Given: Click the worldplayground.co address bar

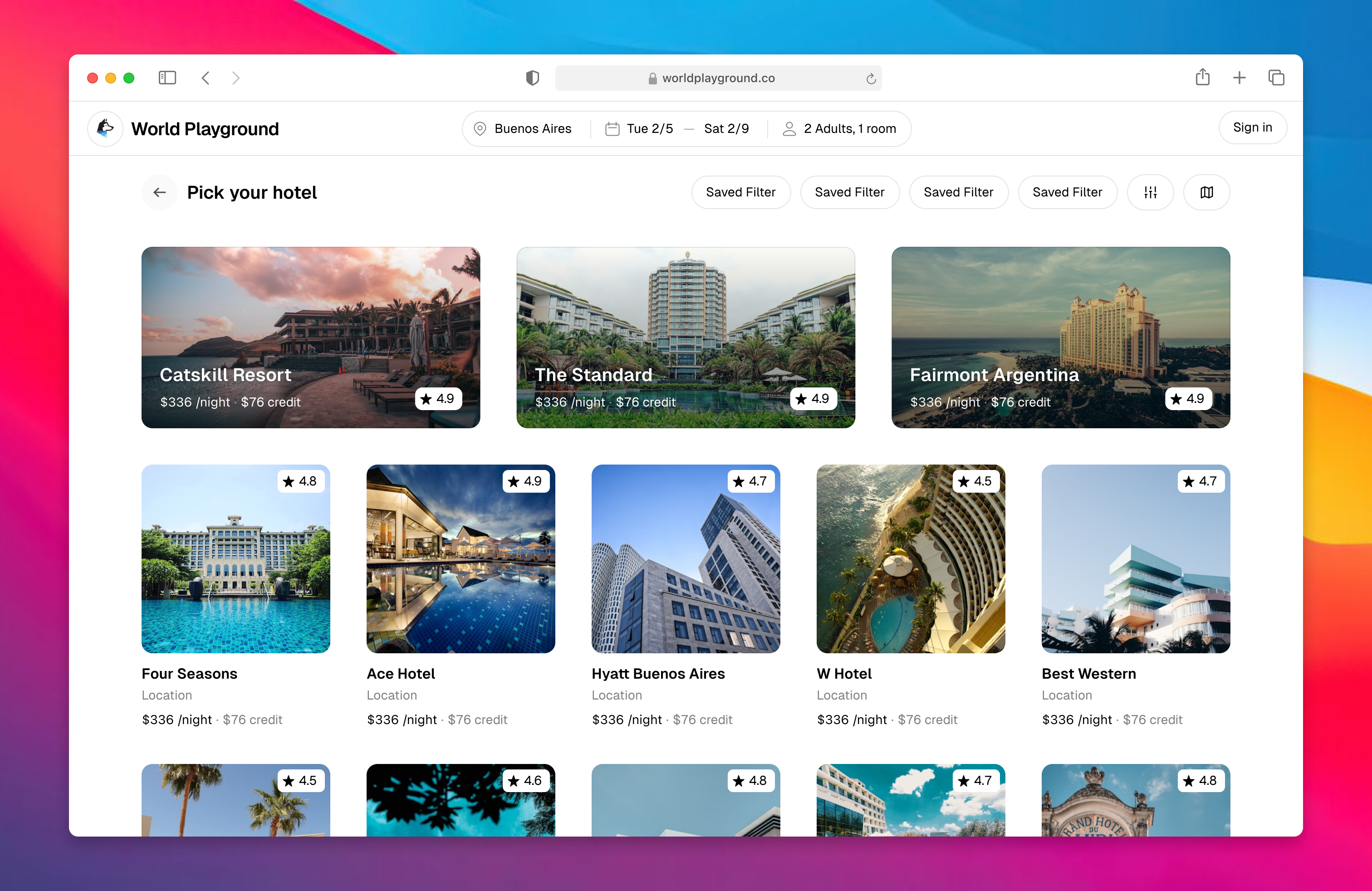Looking at the screenshot, I should (718, 78).
